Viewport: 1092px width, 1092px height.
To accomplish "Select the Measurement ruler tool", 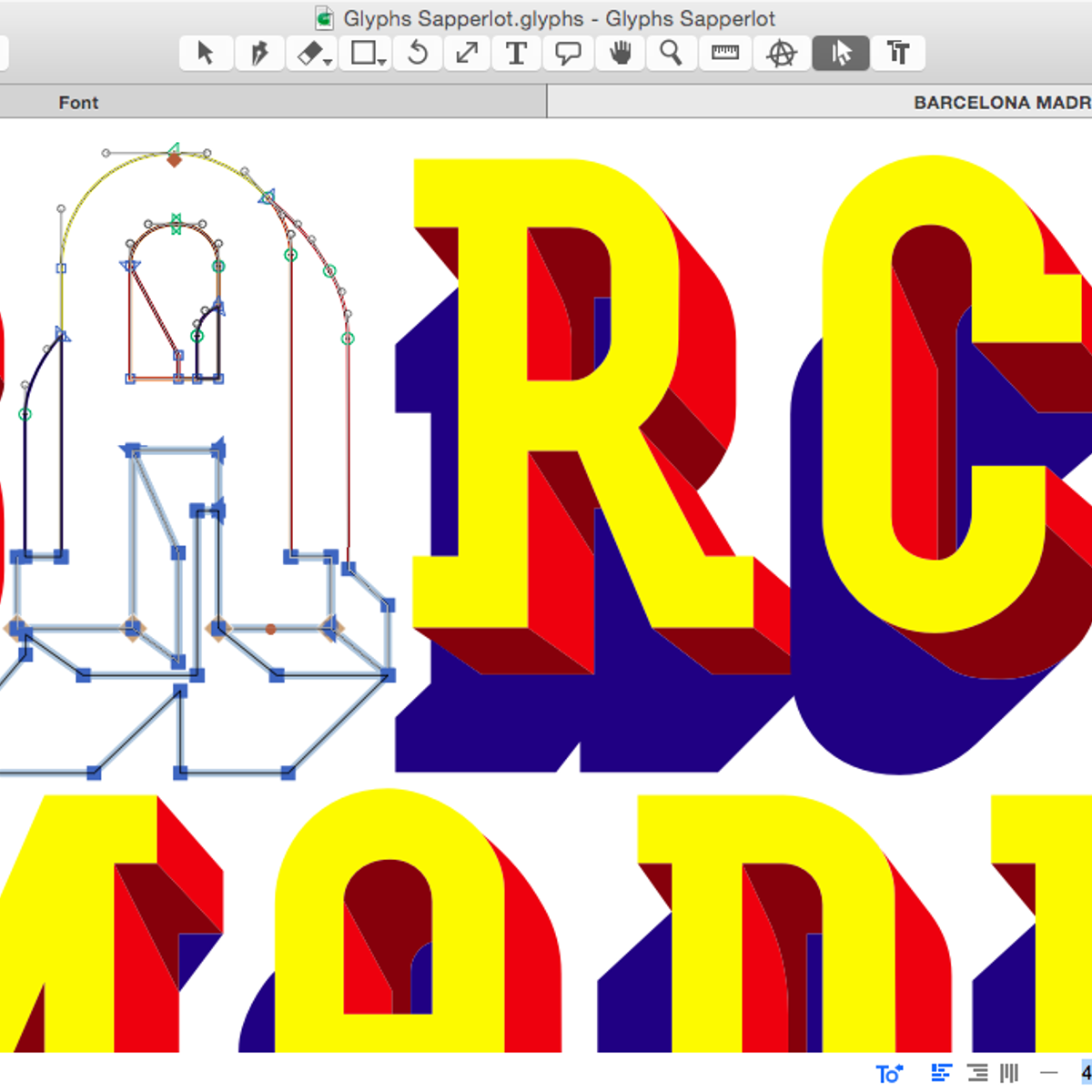I will 725,54.
